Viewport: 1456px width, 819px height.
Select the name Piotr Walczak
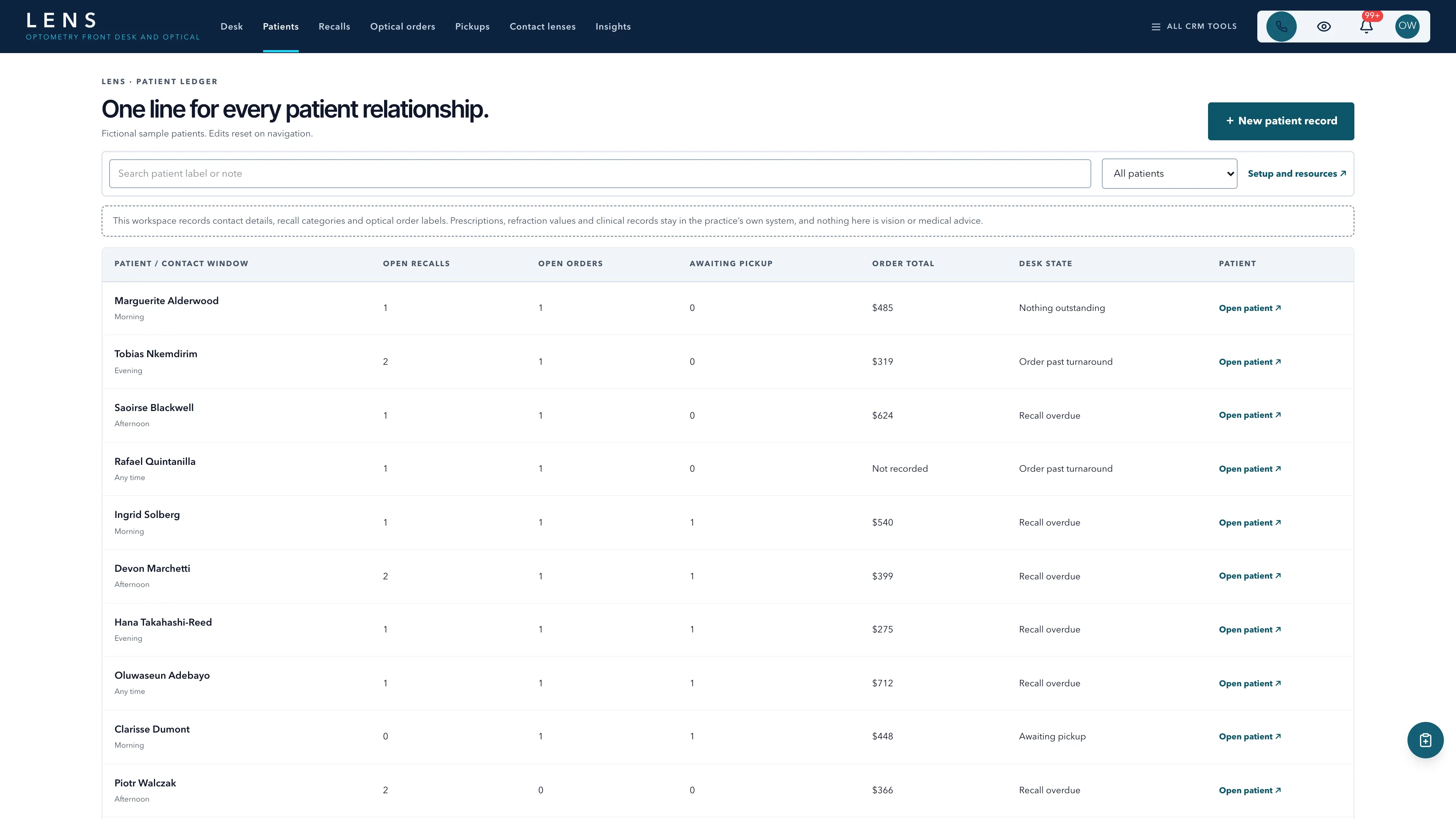145,783
